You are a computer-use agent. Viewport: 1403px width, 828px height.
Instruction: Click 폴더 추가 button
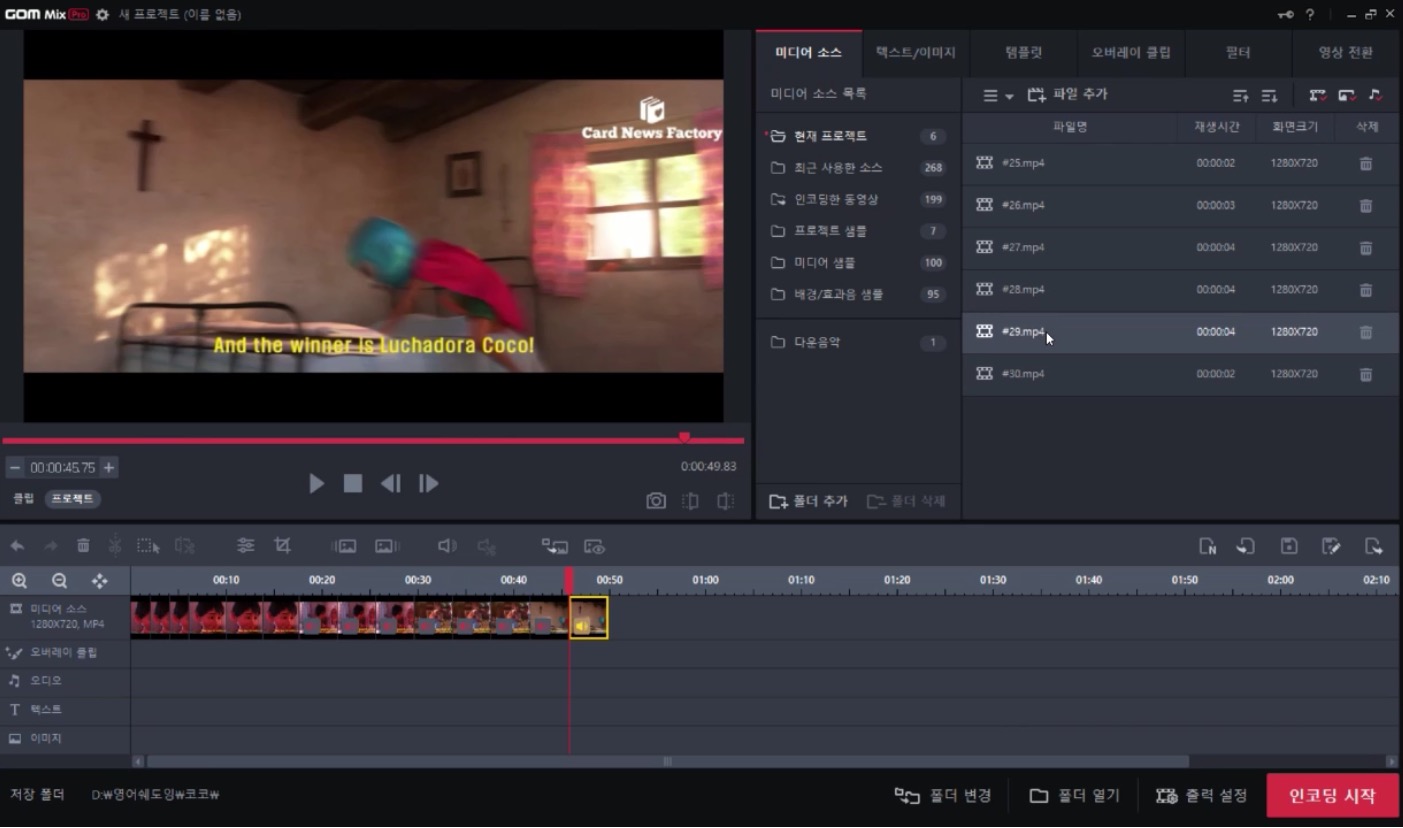coord(806,501)
